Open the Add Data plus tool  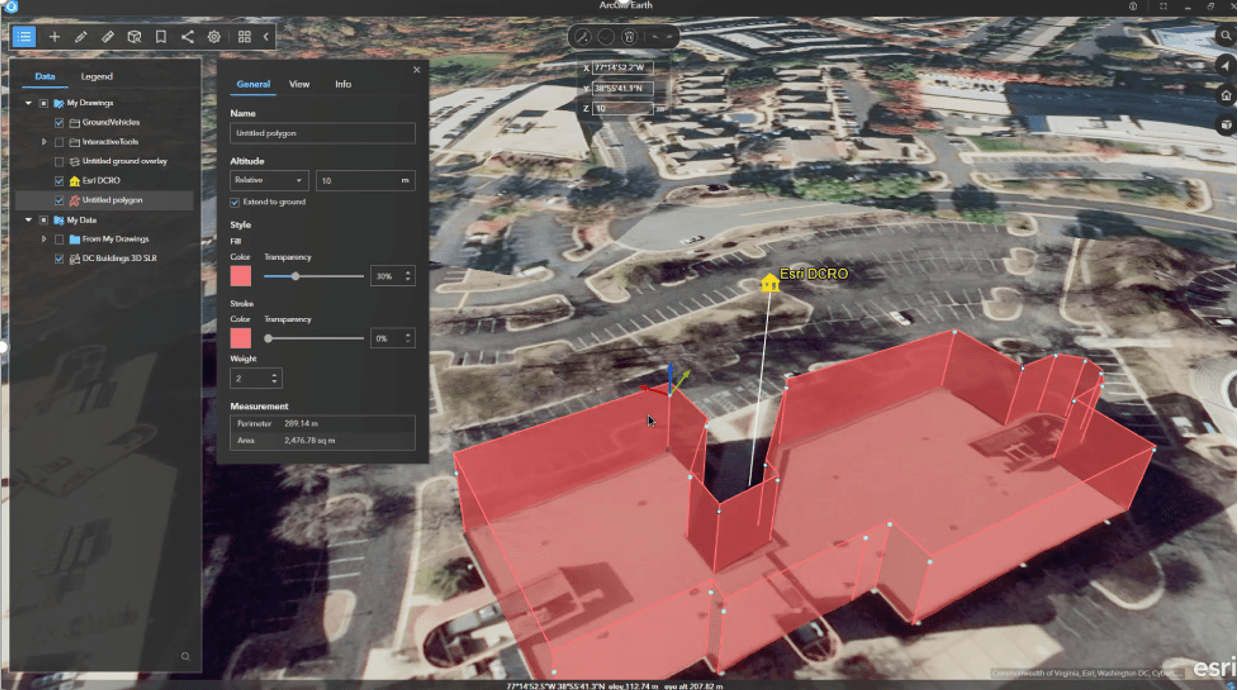click(x=54, y=37)
